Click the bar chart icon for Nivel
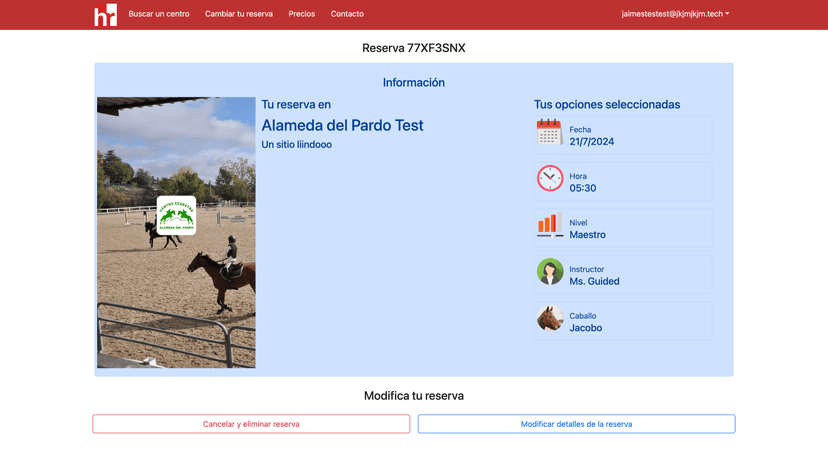 tap(549, 226)
